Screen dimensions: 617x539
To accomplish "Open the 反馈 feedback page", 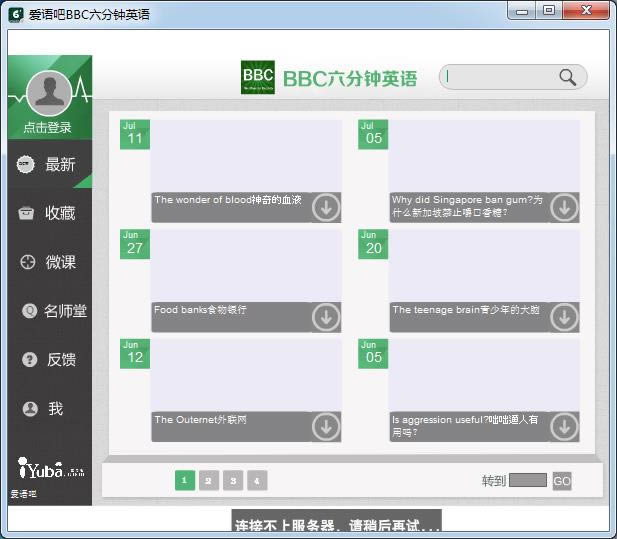I will click(x=49, y=359).
